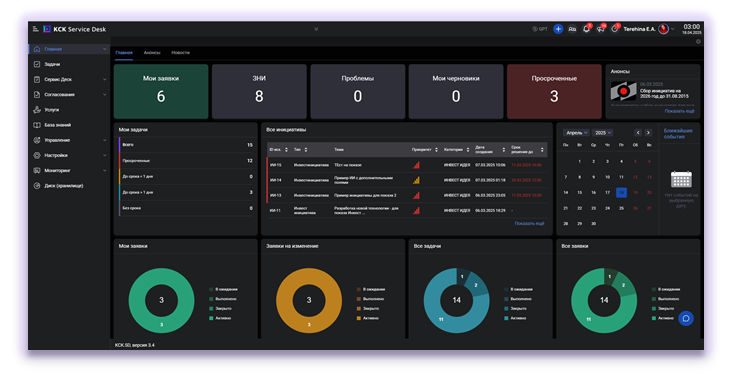This screenshot has width=732, height=384.
Task: Switch to the Новости tab
Action: pyautogui.click(x=181, y=53)
